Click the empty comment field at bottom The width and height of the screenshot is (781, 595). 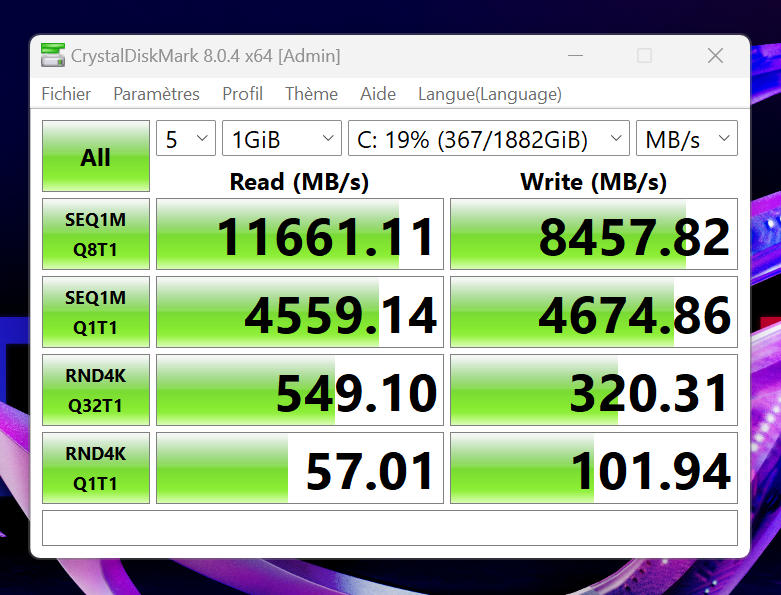coord(390,528)
